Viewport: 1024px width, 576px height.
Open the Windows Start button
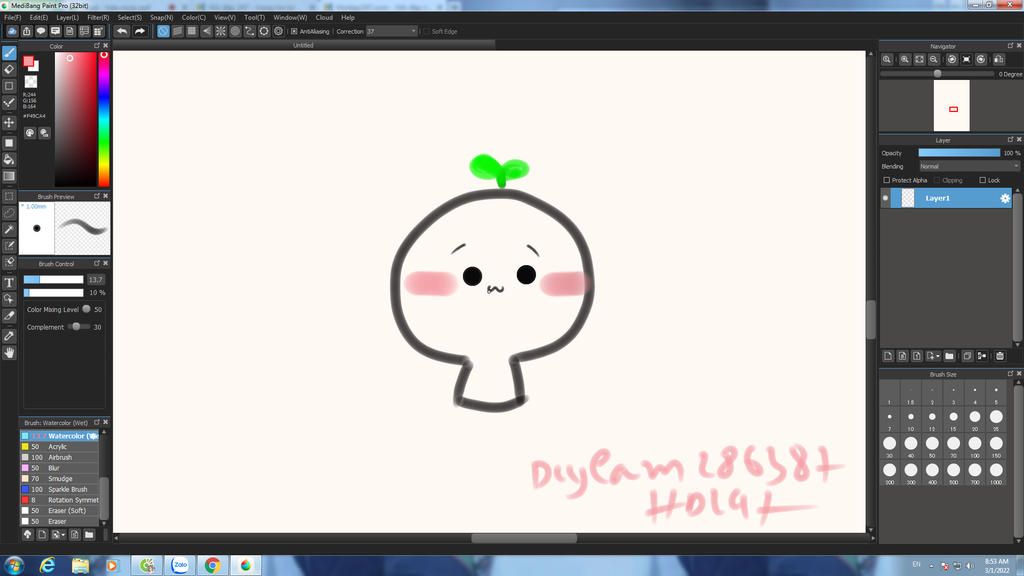(x=14, y=565)
